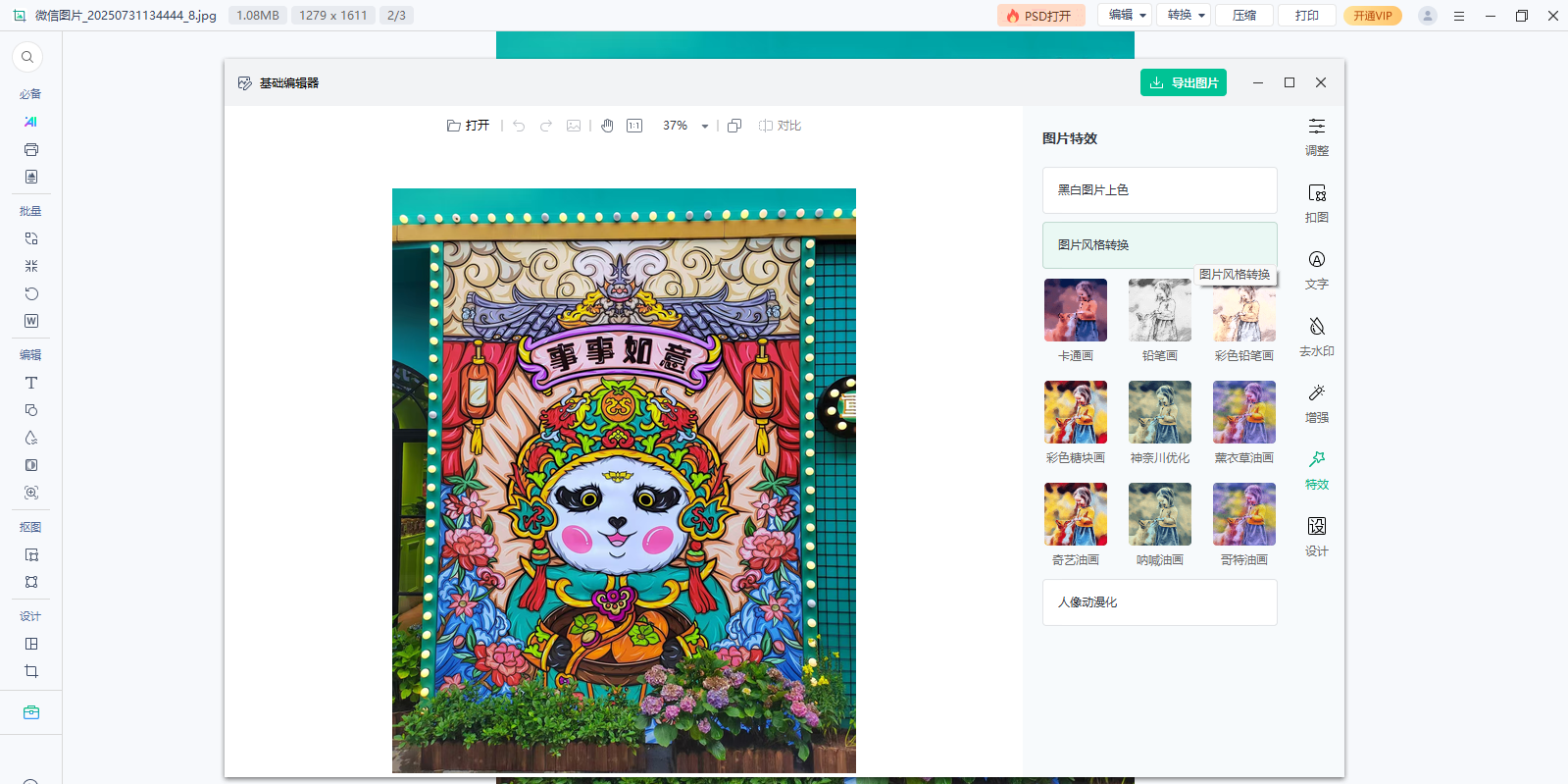This screenshot has width=1568, height=784.
Task: Click the redo arrow in the editor toolbar
Action: tap(546, 126)
